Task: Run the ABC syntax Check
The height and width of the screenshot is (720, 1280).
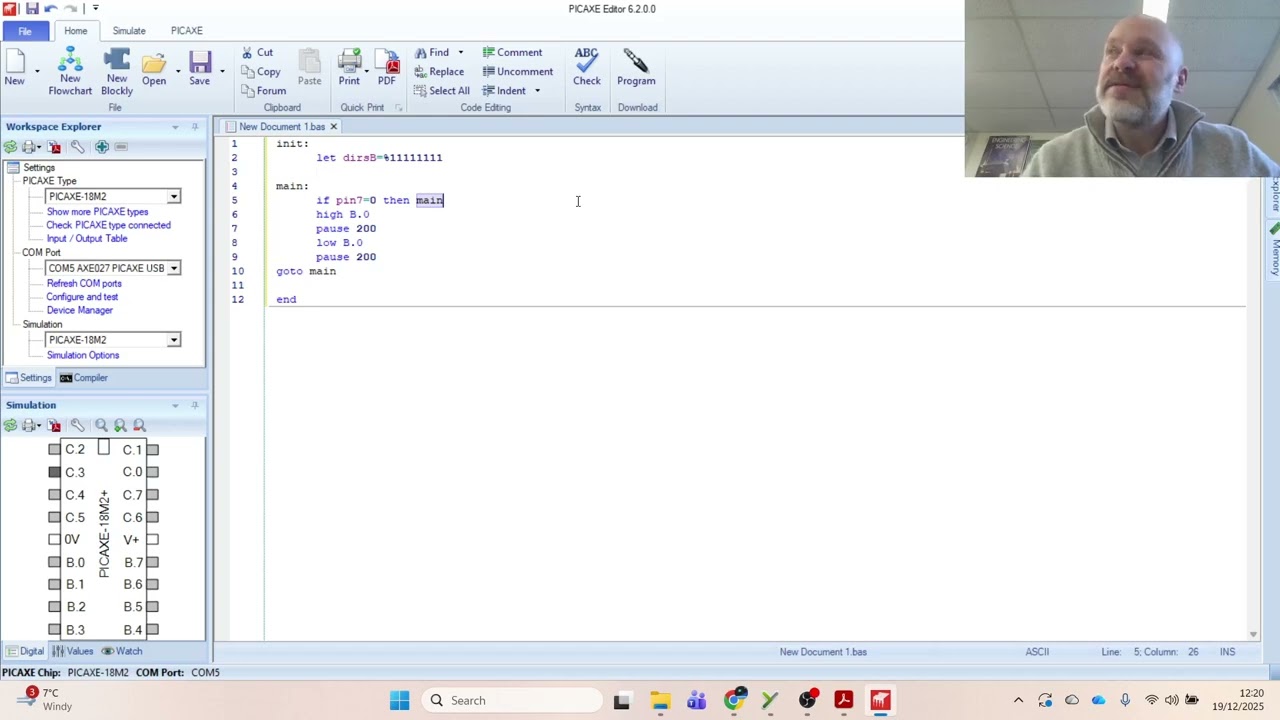Action: tap(587, 68)
